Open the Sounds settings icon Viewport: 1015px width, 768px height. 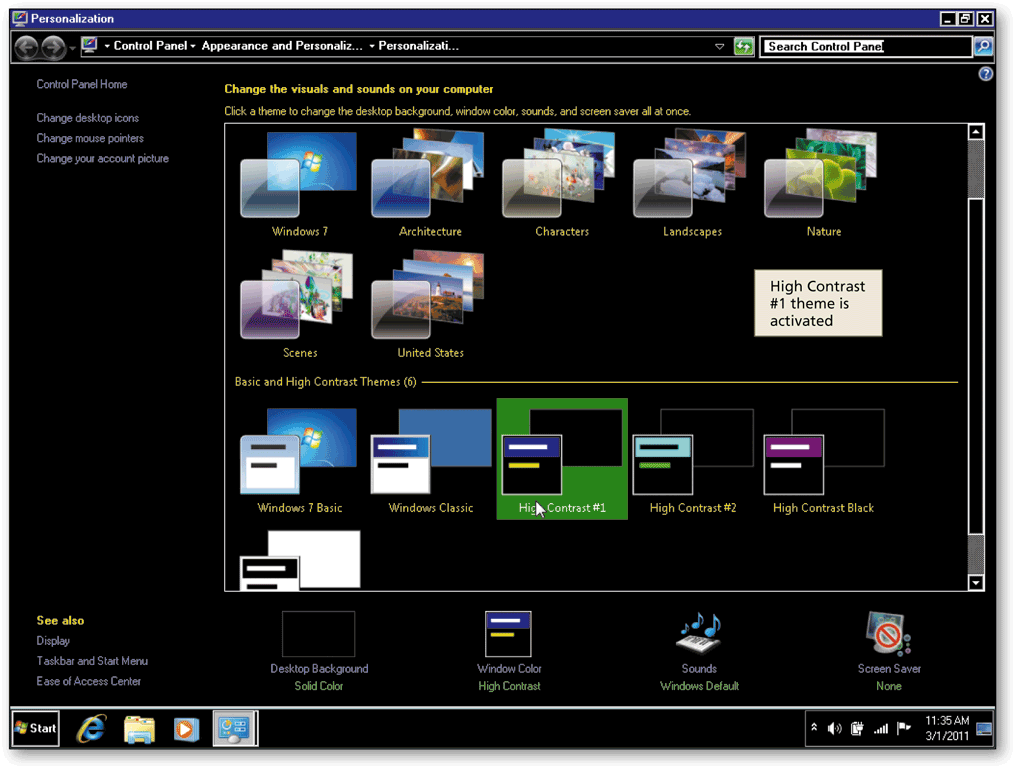[x=699, y=633]
